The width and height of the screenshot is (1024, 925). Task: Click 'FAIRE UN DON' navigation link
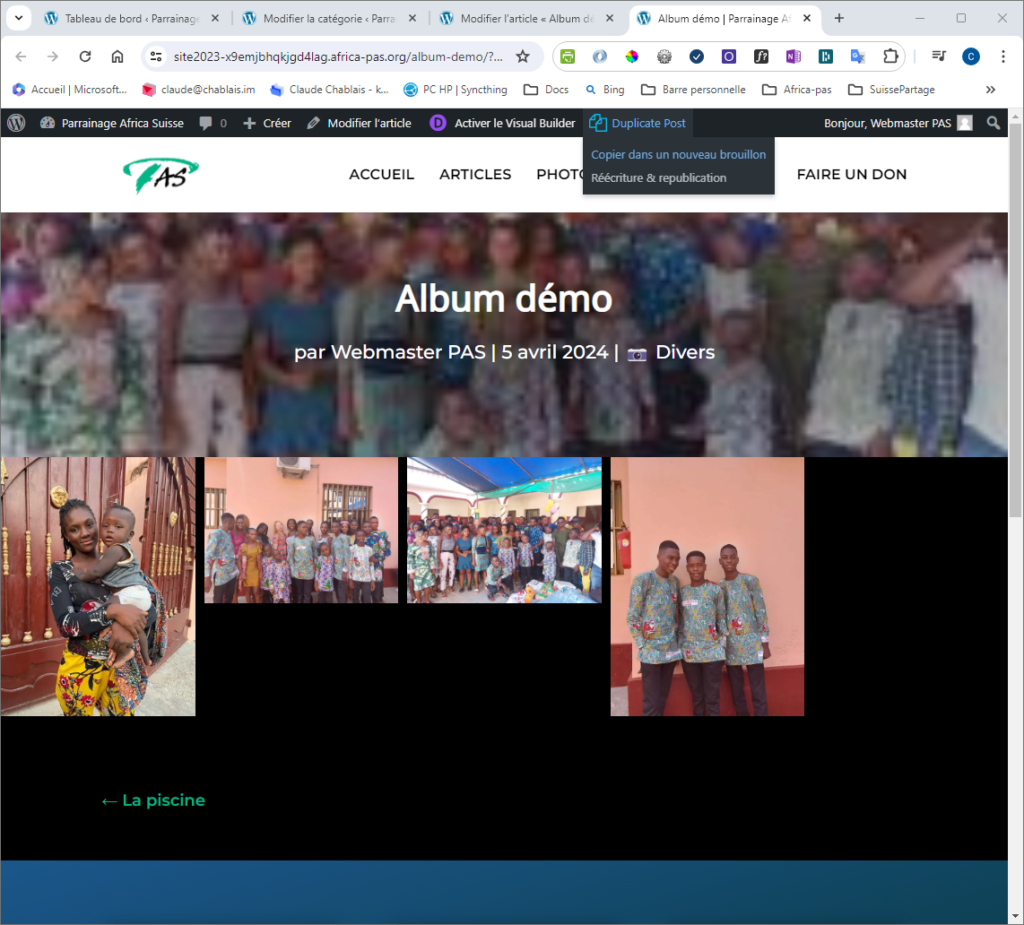pos(851,174)
